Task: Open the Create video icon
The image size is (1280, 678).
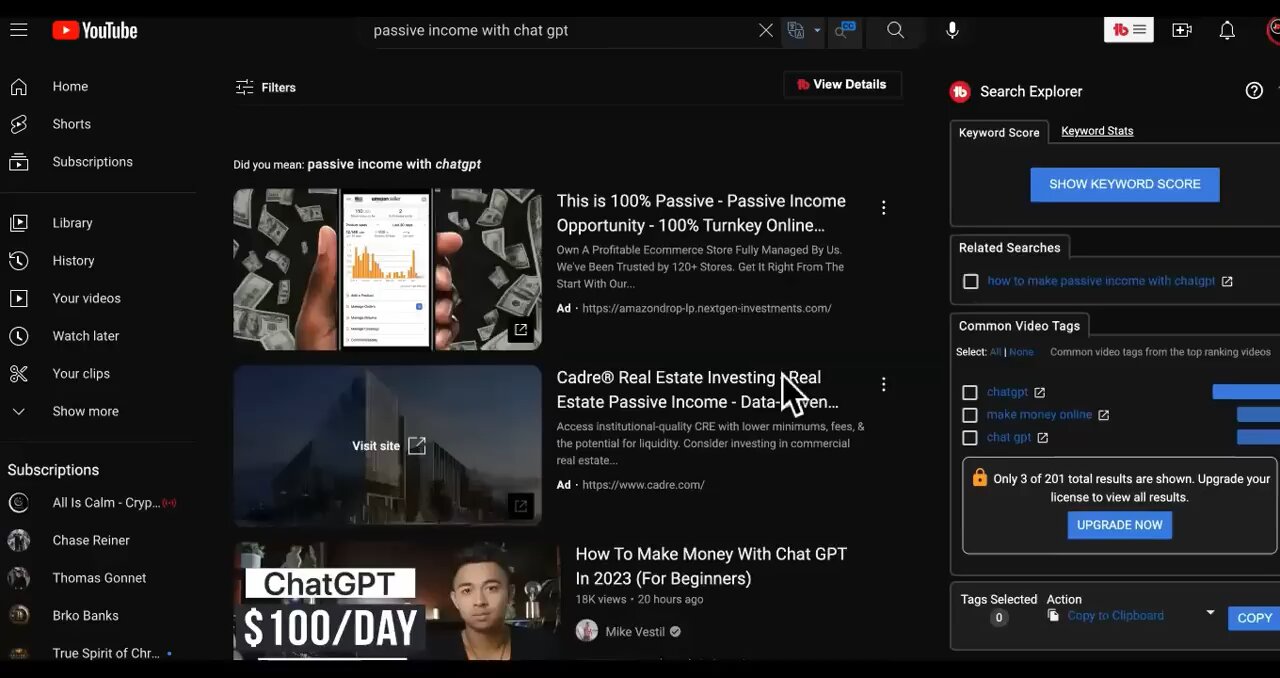Action: (x=1182, y=30)
